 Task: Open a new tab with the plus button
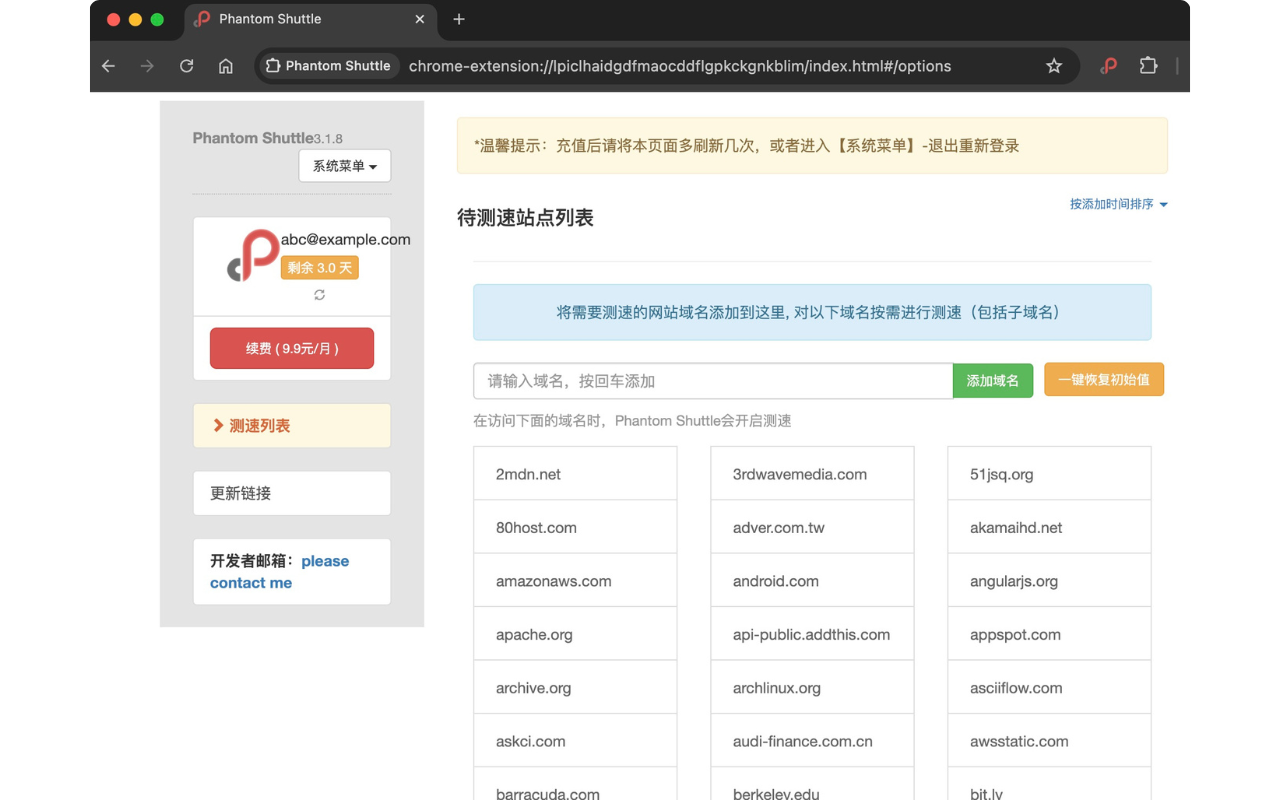click(458, 19)
